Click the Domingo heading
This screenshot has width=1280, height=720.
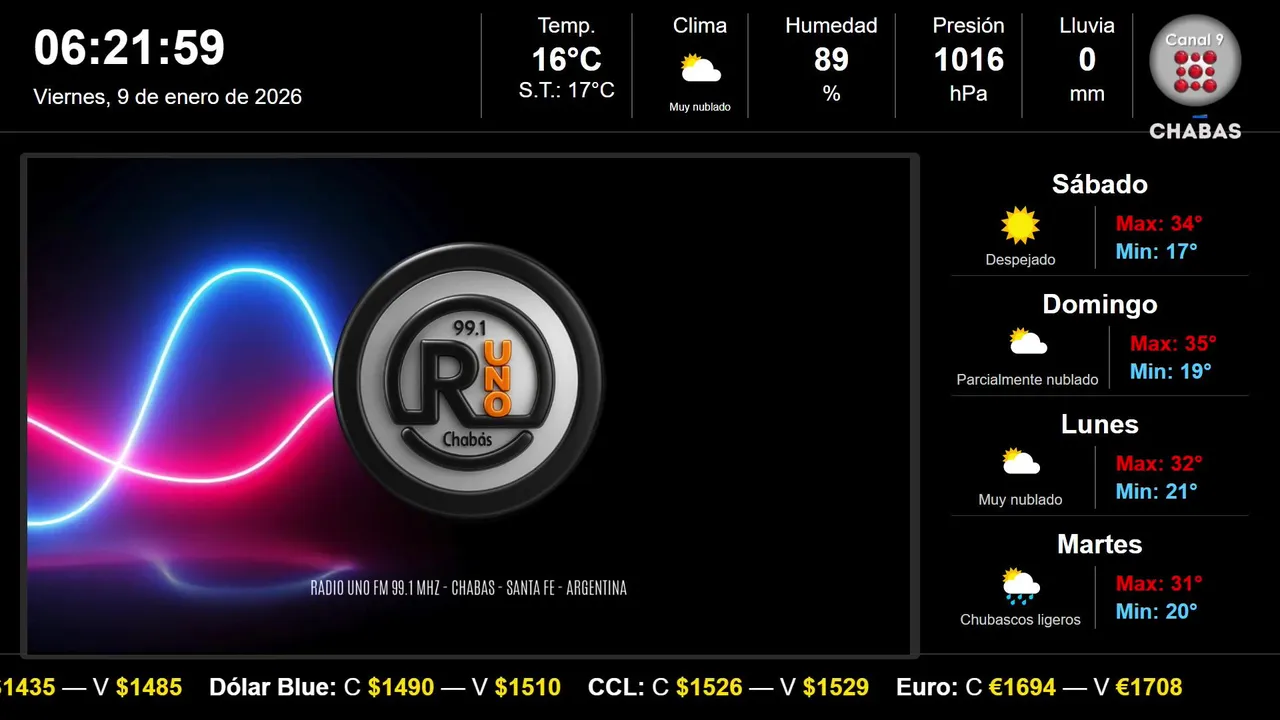[1099, 304]
